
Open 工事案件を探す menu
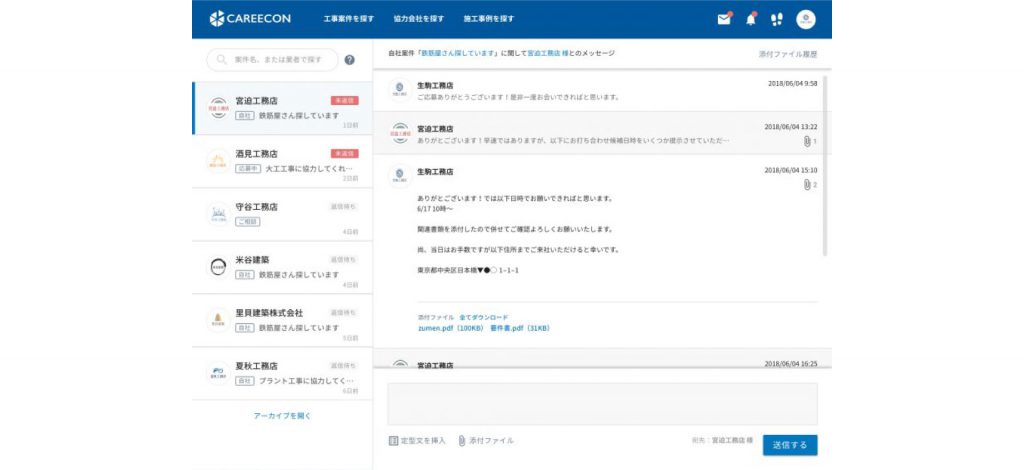click(349, 19)
